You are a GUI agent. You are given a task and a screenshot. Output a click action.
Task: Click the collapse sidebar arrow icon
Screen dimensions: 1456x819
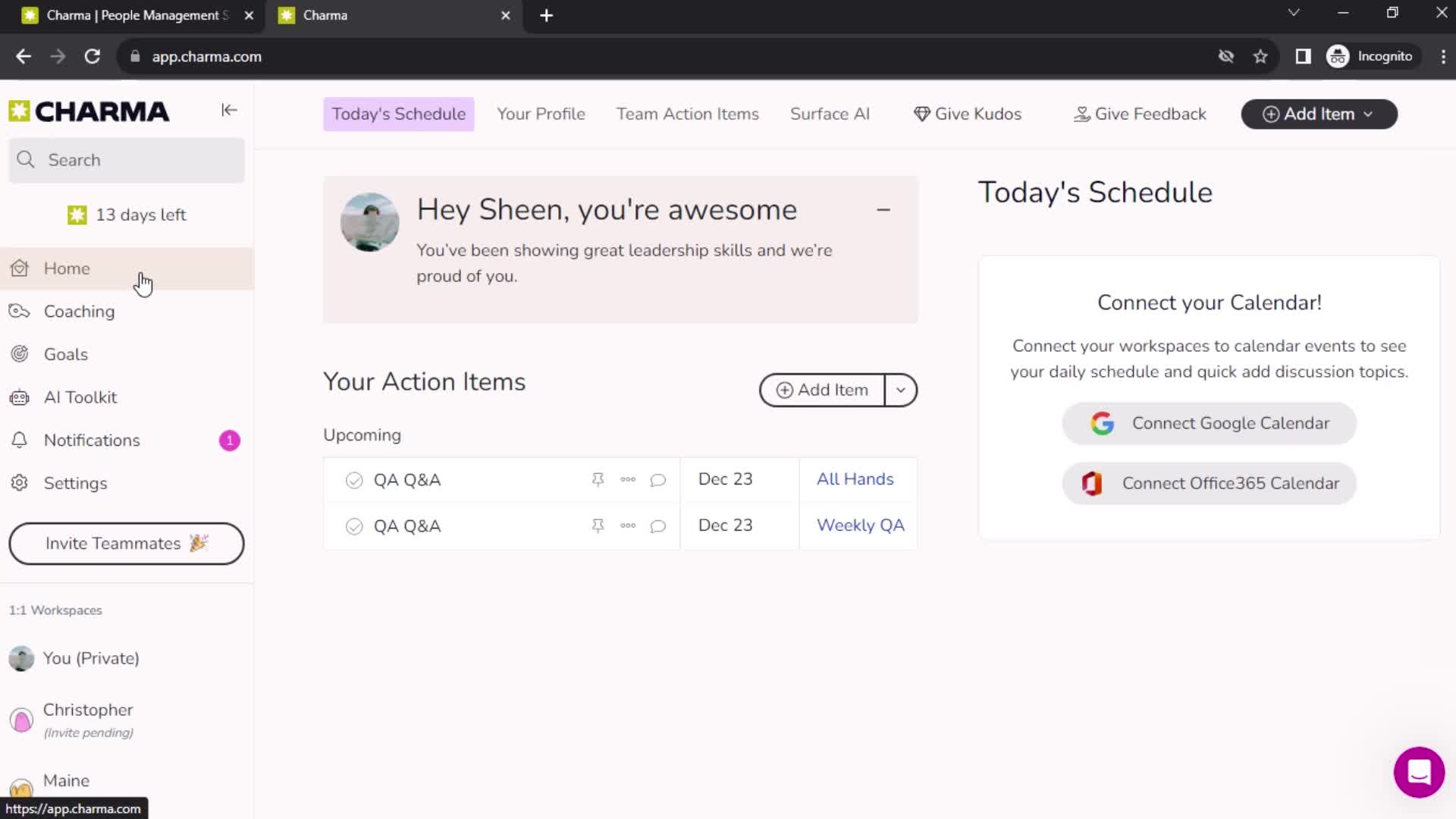tap(228, 110)
